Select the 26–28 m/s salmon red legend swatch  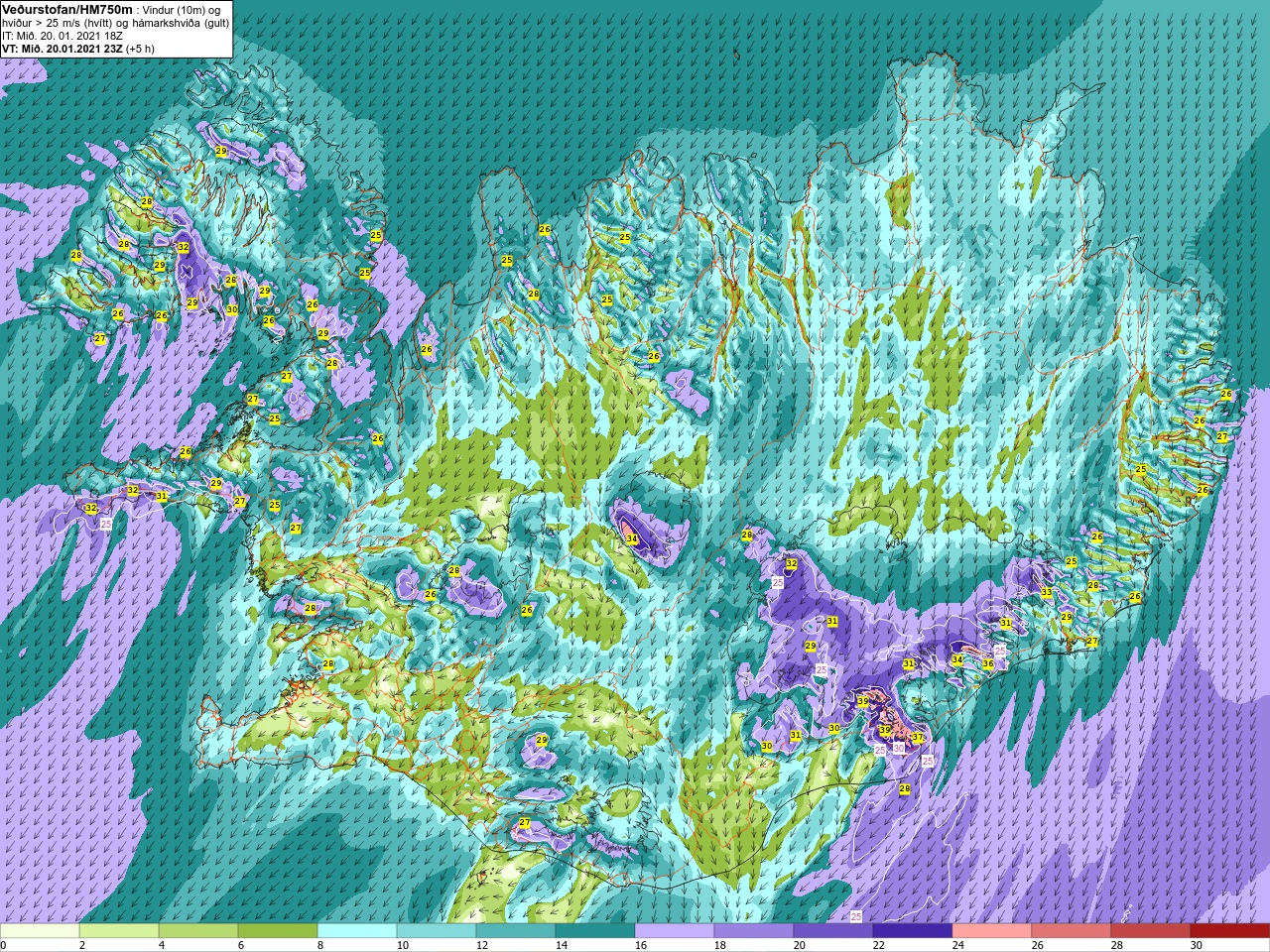1072,931
